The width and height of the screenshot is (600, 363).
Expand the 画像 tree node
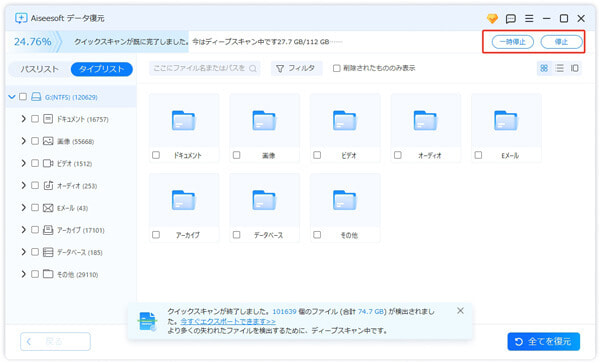coord(24,141)
